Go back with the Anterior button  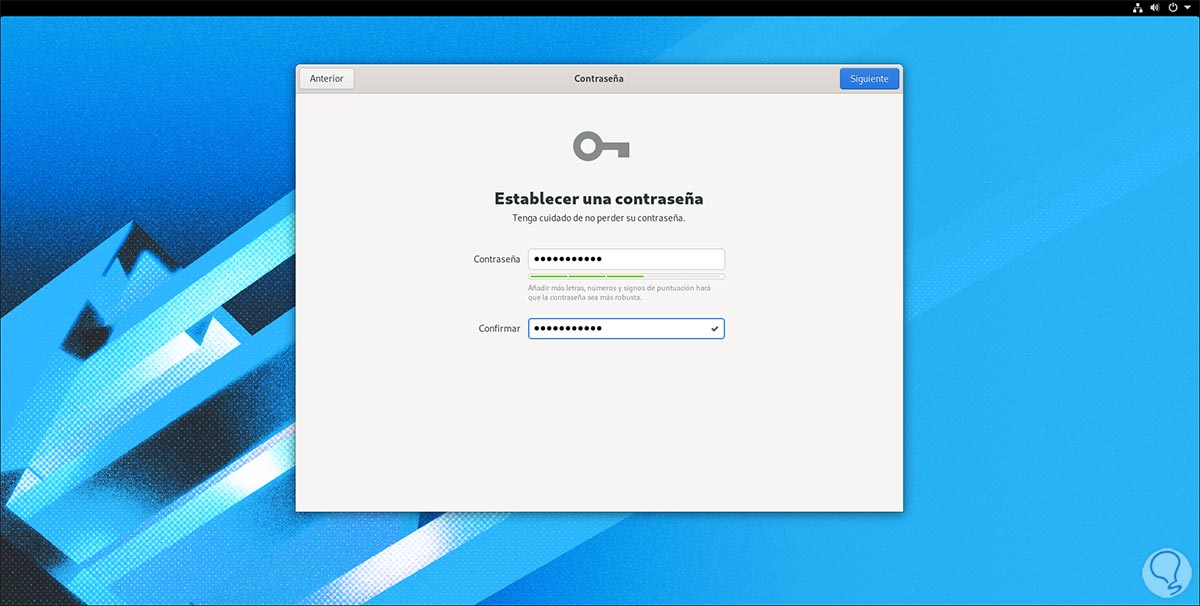[x=326, y=78]
